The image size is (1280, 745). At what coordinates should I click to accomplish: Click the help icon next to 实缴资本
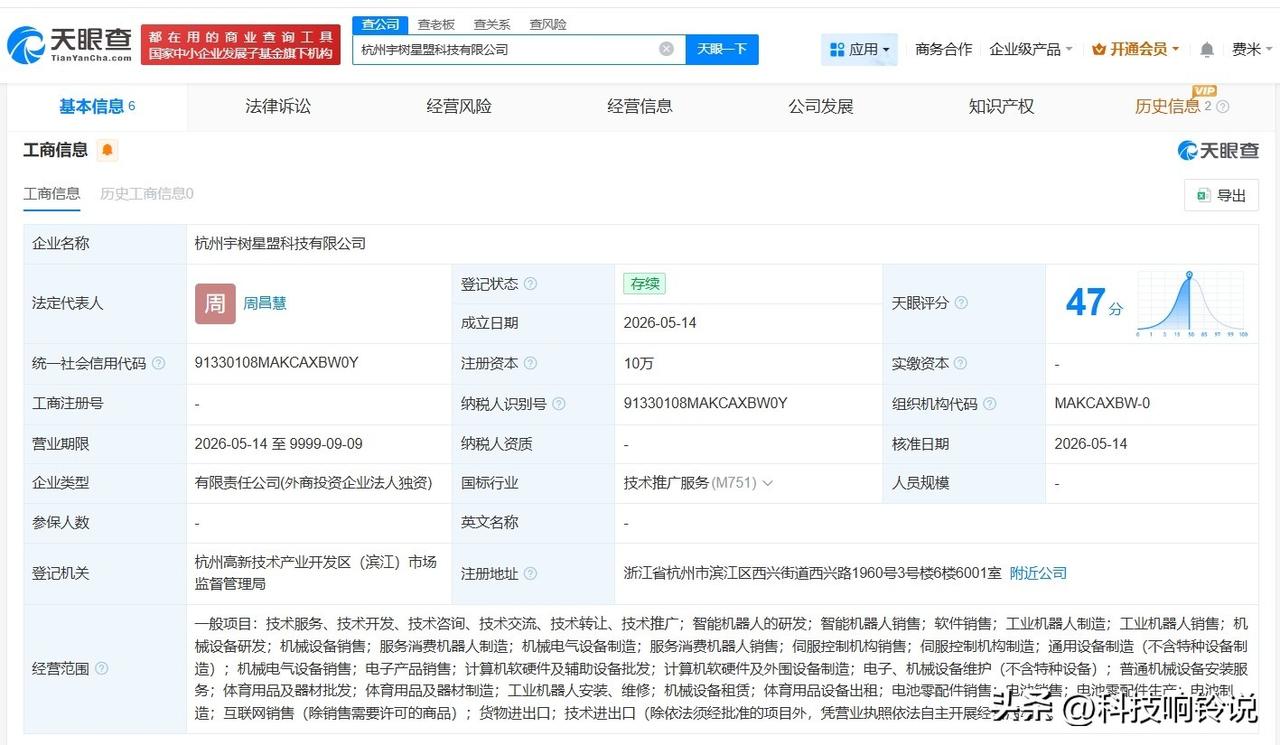pyautogui.click(x=961, y=364)
